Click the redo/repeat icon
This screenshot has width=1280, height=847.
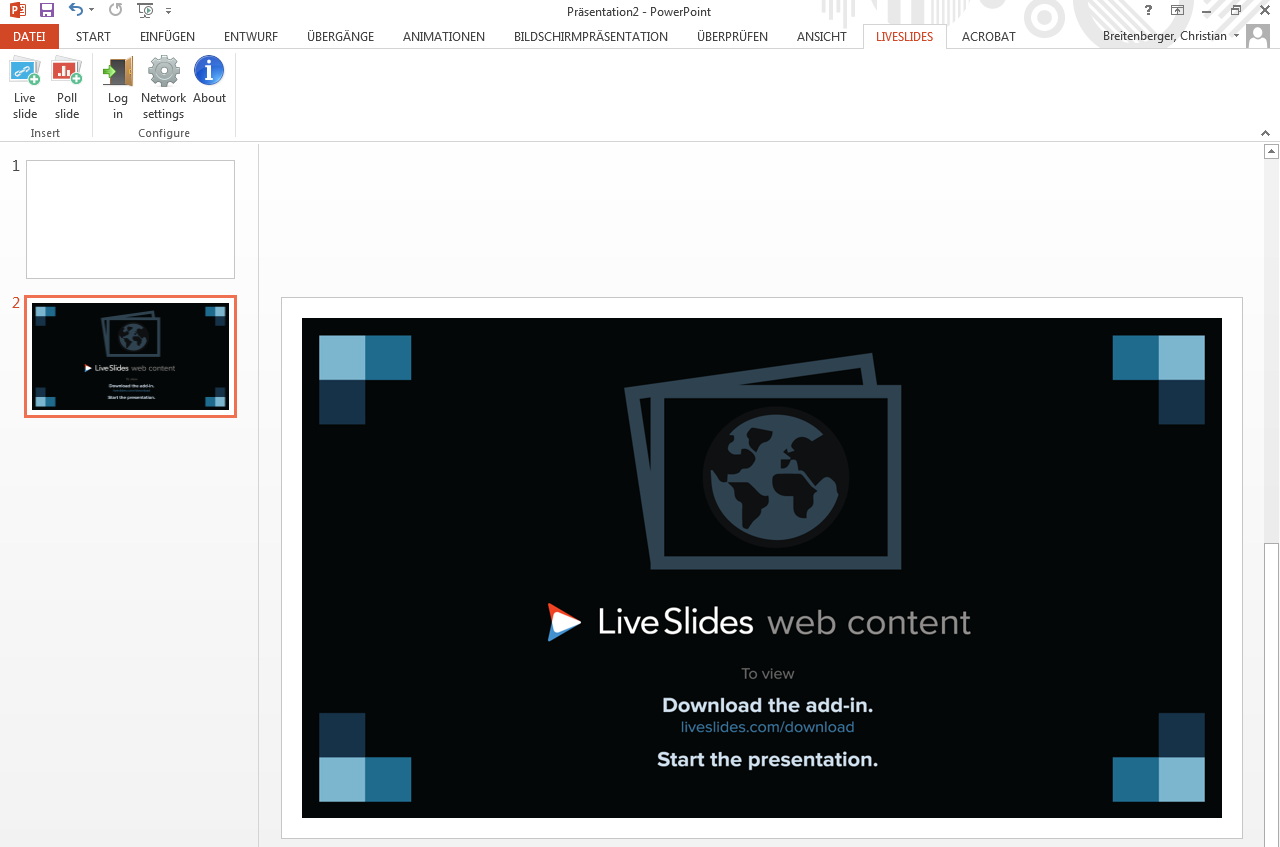(x=116, y=10)
